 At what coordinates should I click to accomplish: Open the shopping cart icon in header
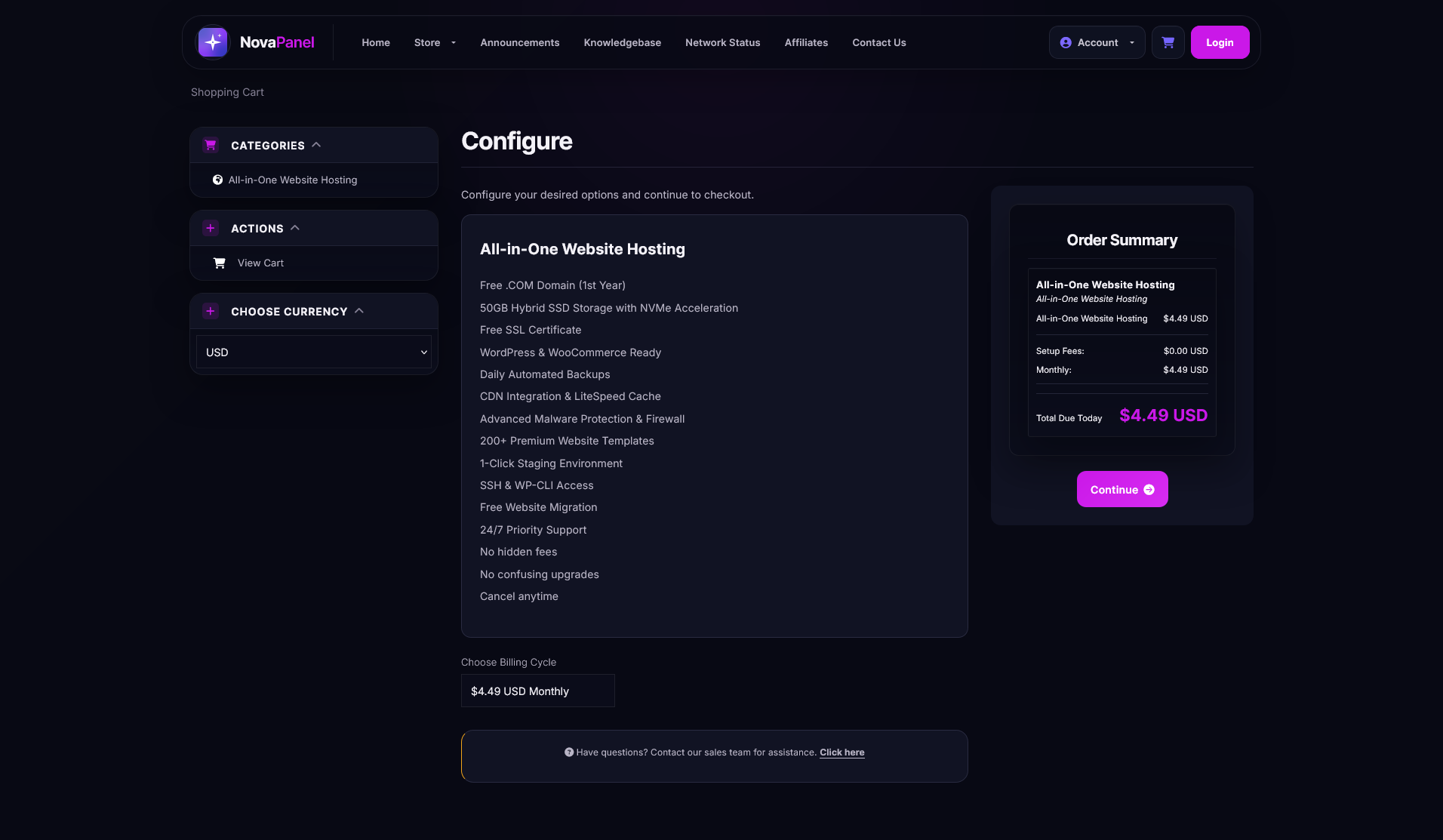(1168, 42)
